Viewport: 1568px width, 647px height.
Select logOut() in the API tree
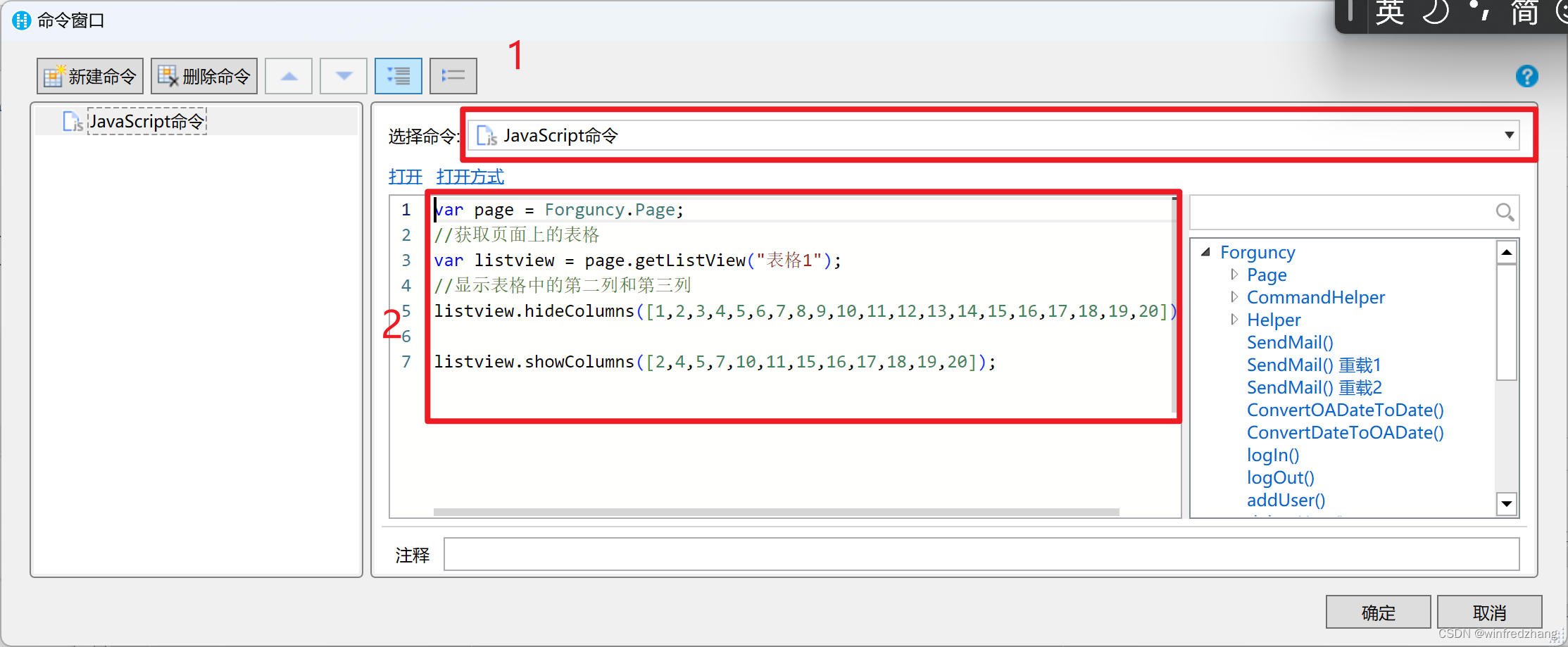pos(1280,477)
